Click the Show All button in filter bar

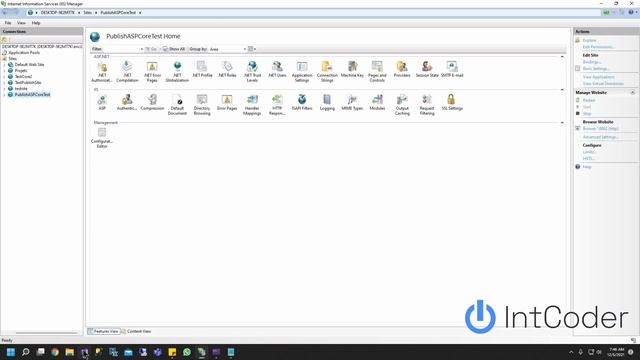pyautogui.click(x=174, y=49)
